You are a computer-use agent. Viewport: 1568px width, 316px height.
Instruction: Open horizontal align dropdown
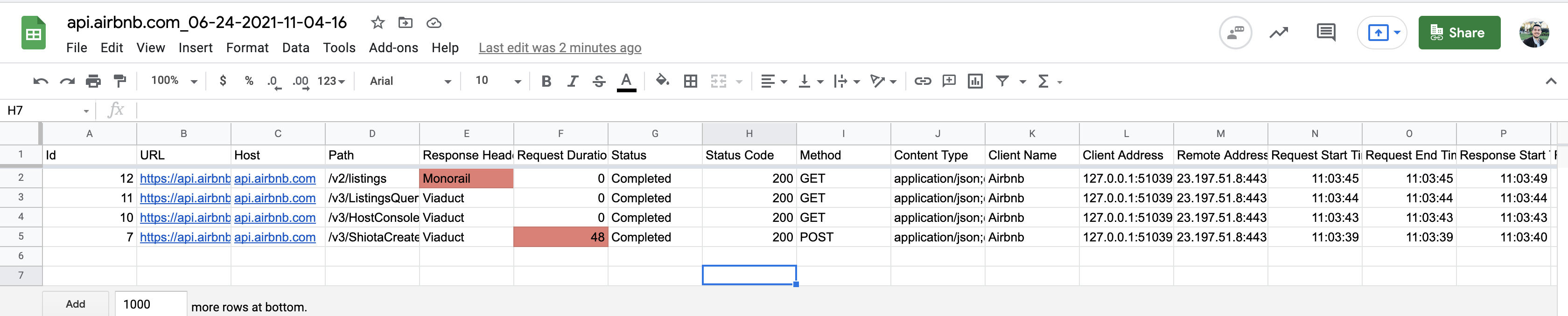(x=774, y=81)
